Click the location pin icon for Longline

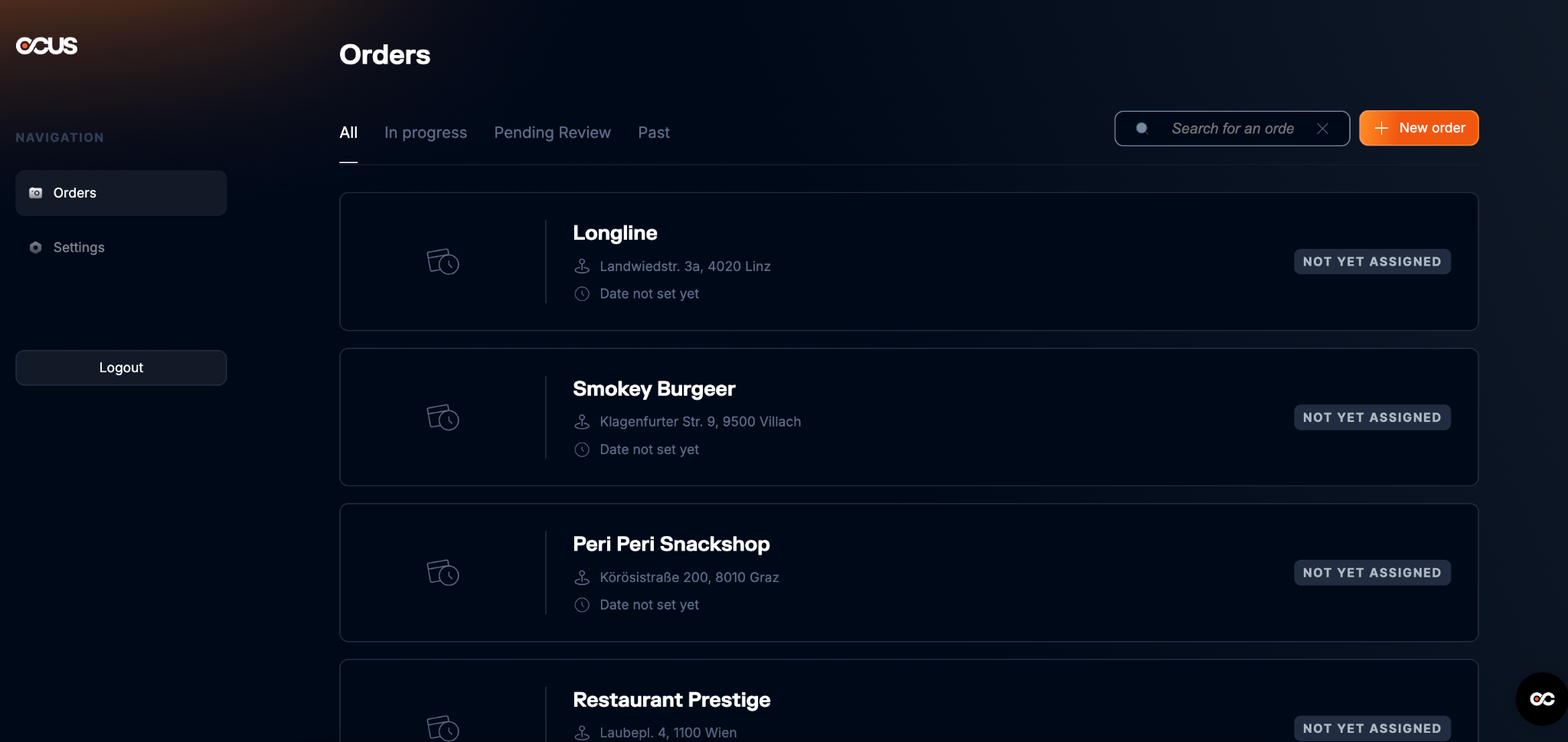(583, 266)
